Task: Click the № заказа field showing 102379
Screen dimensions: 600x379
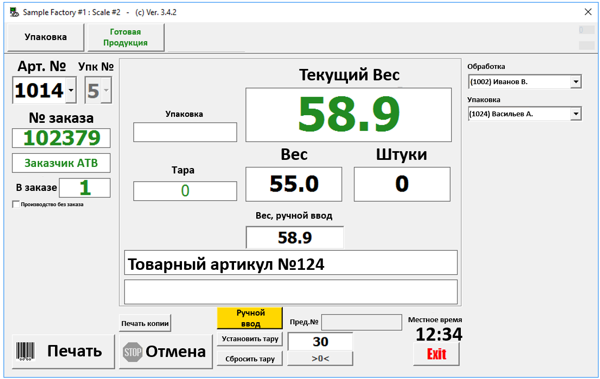Action: pos(61,138)
